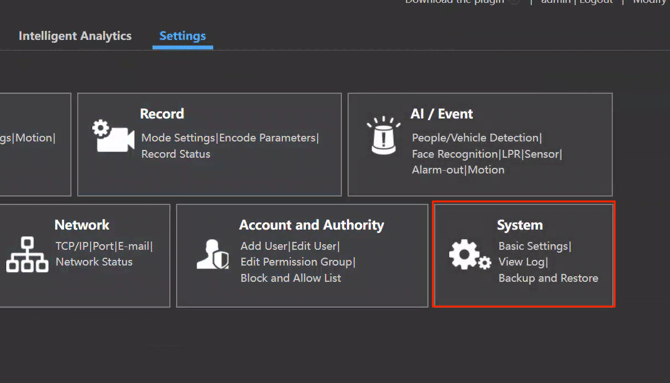Open View Log under System
670x383 pixels.
(521, 262)
